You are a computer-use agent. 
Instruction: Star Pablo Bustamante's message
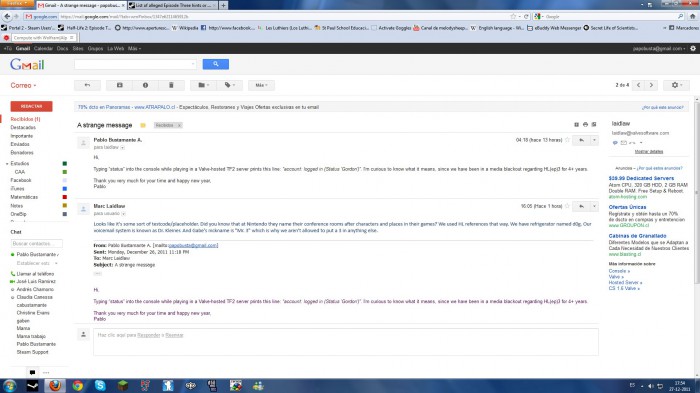click(567, 140)
